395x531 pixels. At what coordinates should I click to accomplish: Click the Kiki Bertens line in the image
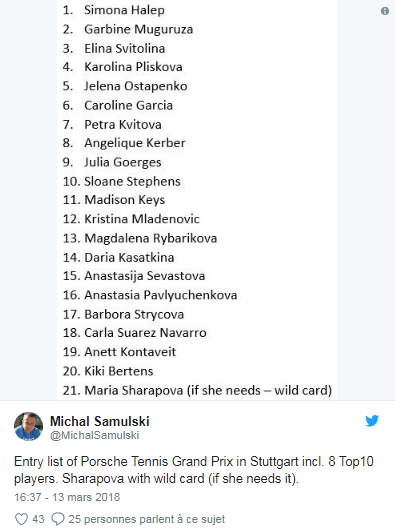pos(108,371)
